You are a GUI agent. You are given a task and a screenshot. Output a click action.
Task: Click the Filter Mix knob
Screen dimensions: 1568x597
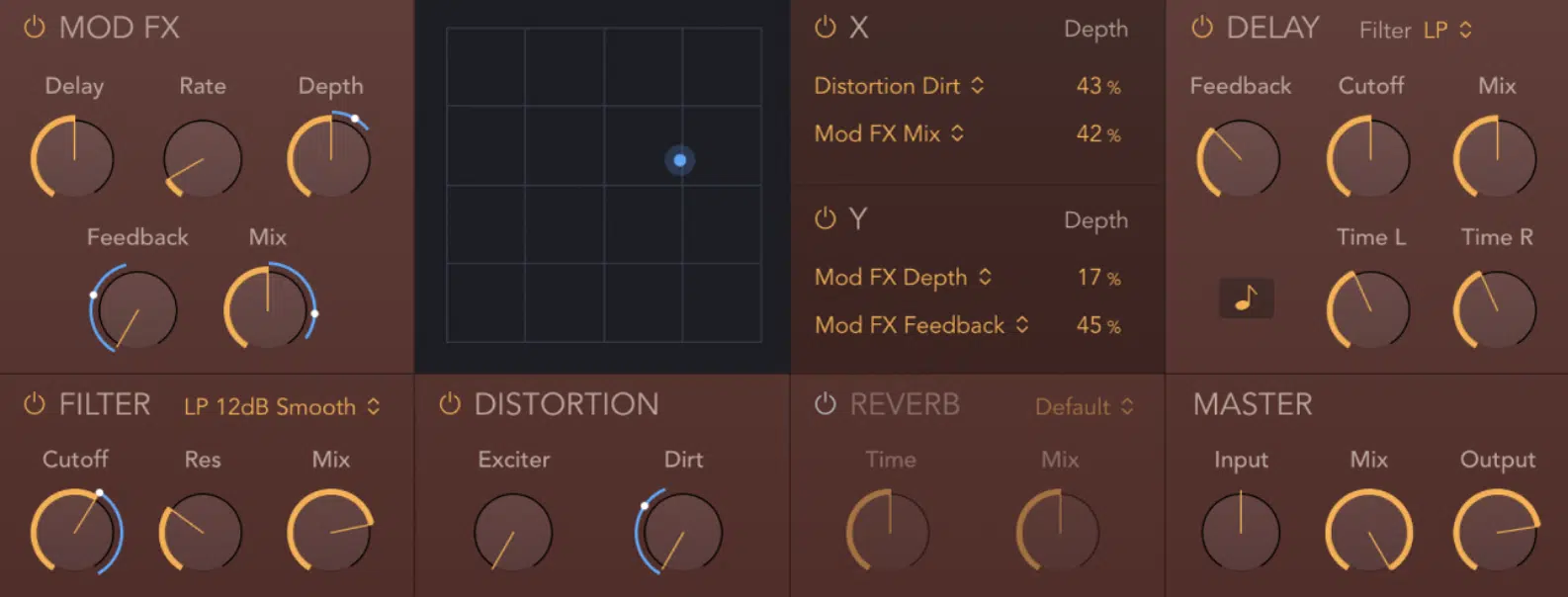point(330,532)
